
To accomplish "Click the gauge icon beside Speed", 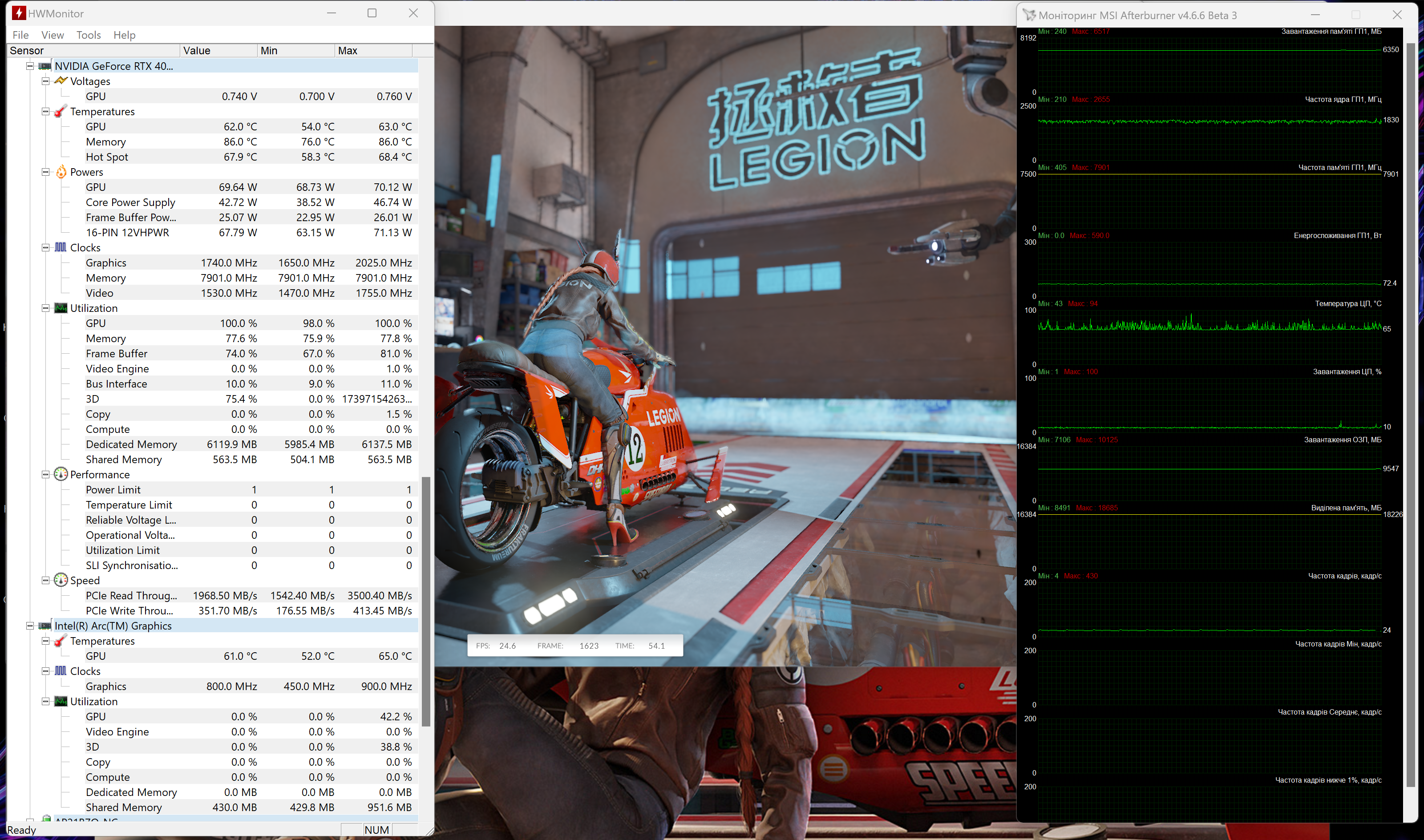I will click(x=61, y=580).
